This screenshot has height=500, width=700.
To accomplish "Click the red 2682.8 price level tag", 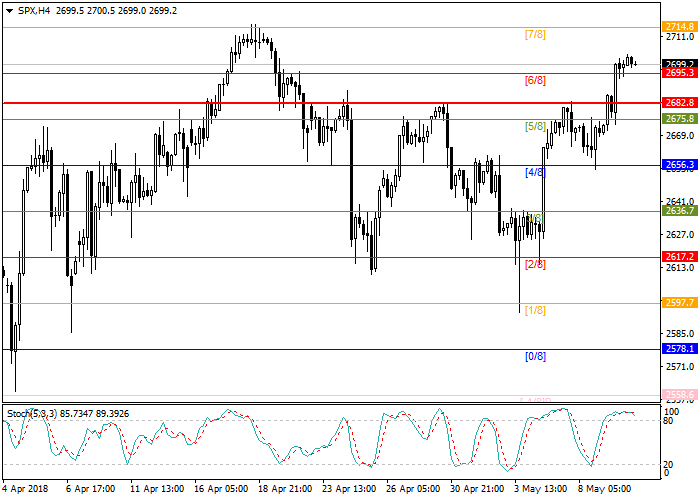I will 679,103.
